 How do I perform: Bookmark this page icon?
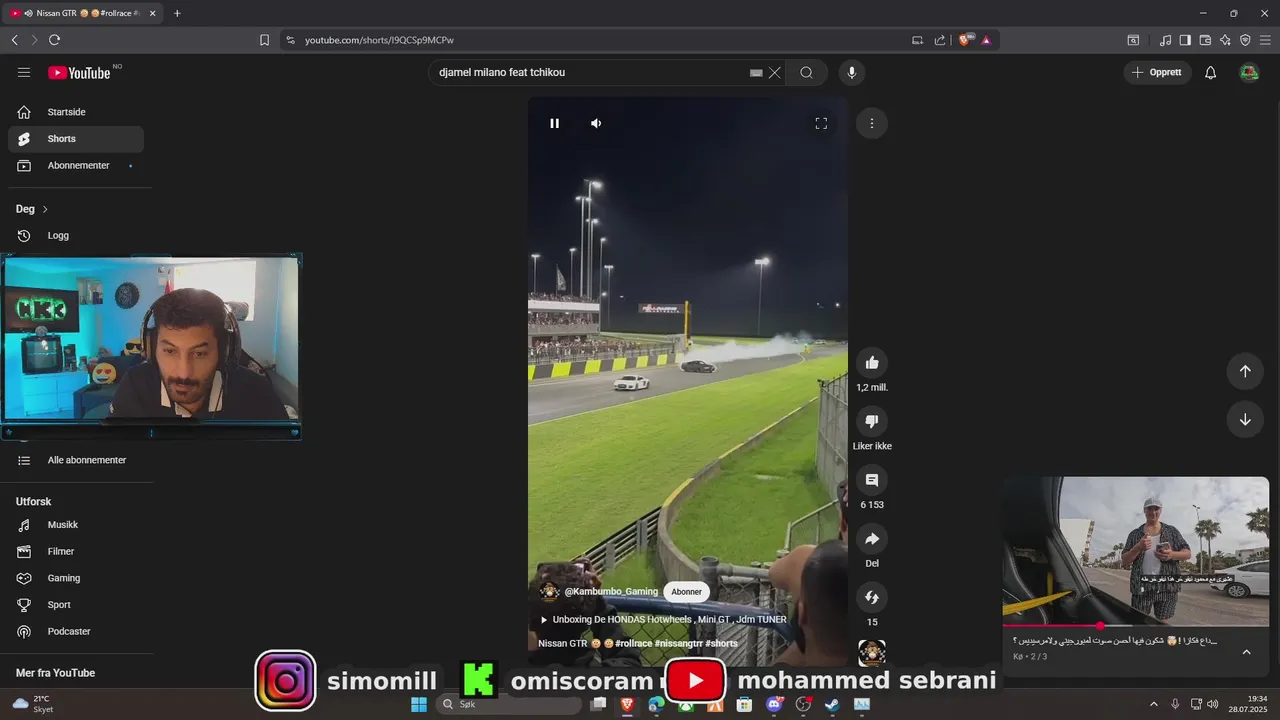tap(264, 40)
